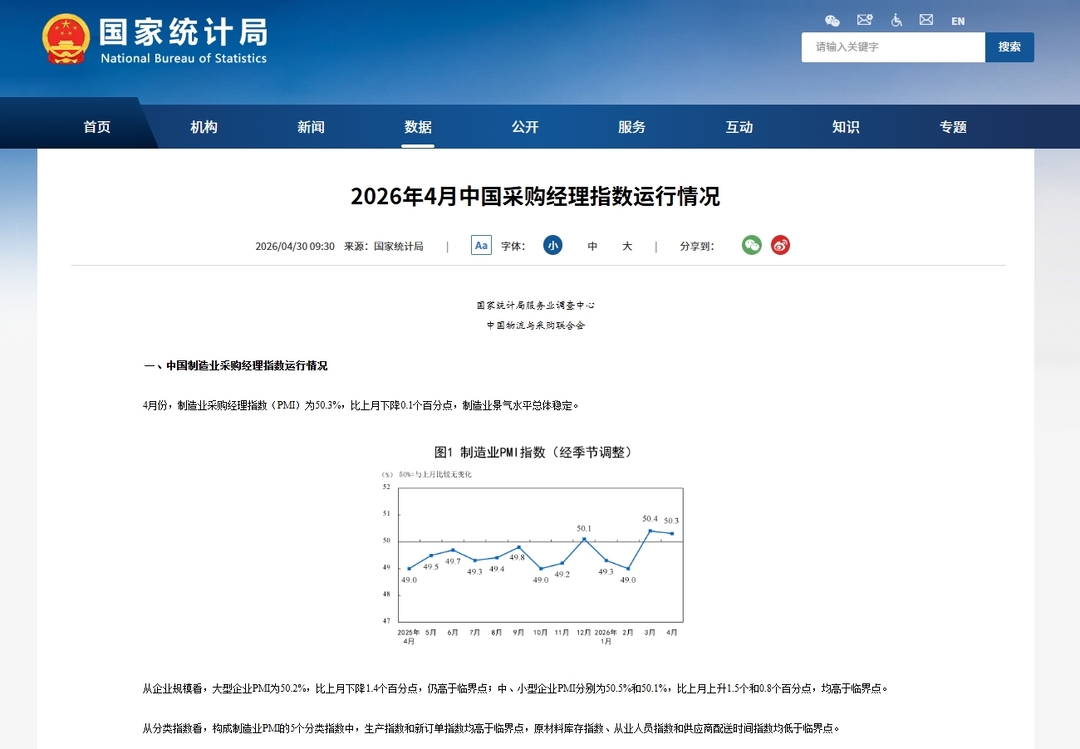Switch site language to EN

pyautogui.click(x=958, y=21)
